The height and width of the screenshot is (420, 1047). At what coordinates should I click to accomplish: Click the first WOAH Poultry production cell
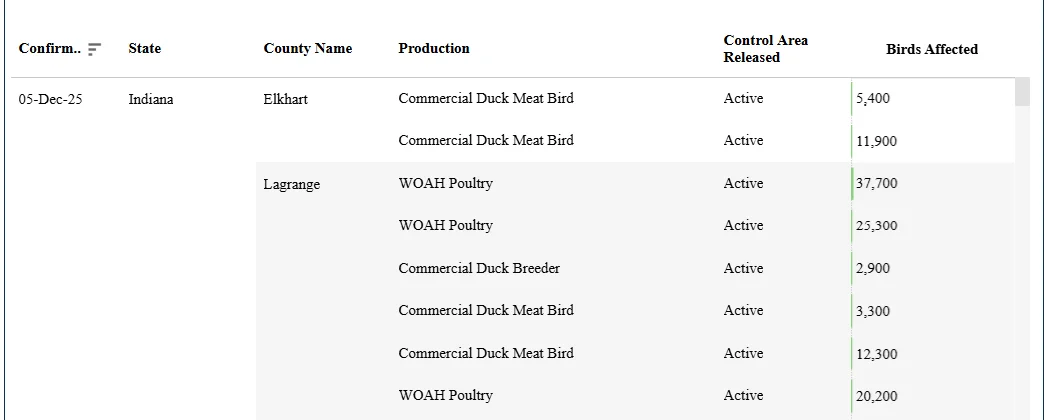[445, 183]
